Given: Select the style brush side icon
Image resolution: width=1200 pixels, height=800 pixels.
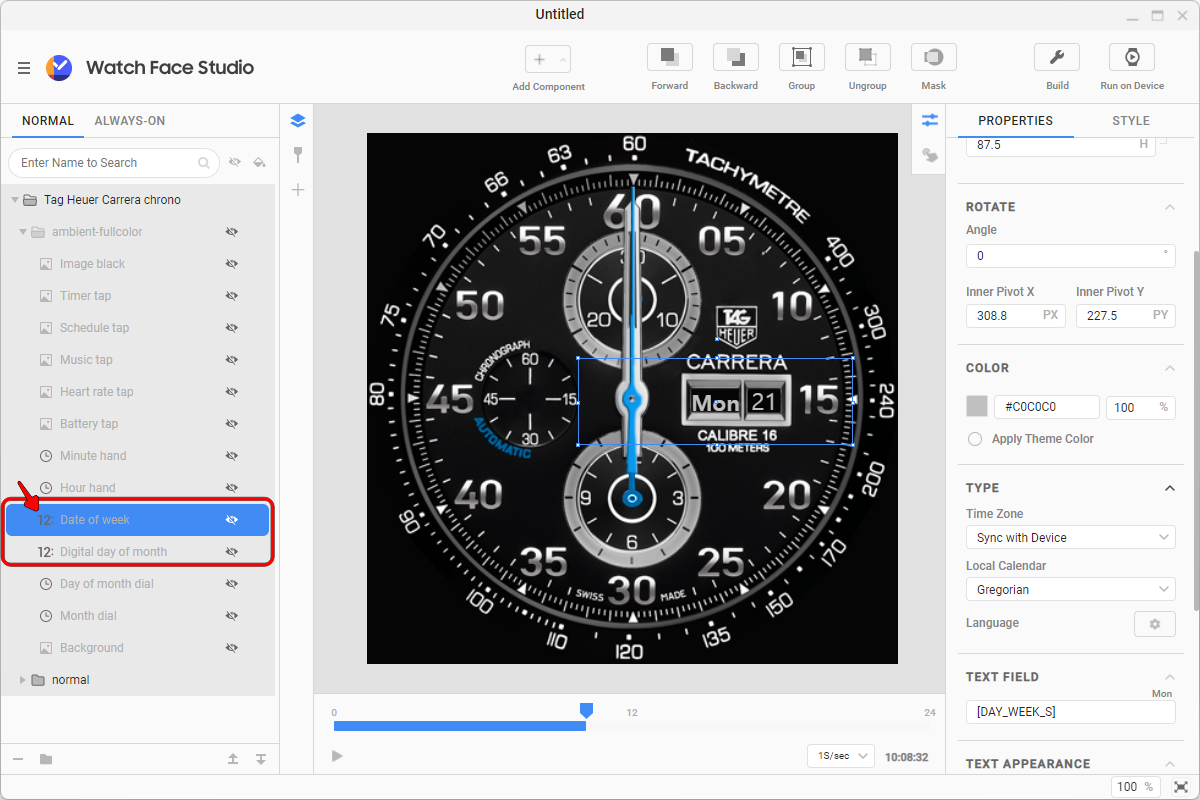Looking at the screenshot, I should pos(297,155).
